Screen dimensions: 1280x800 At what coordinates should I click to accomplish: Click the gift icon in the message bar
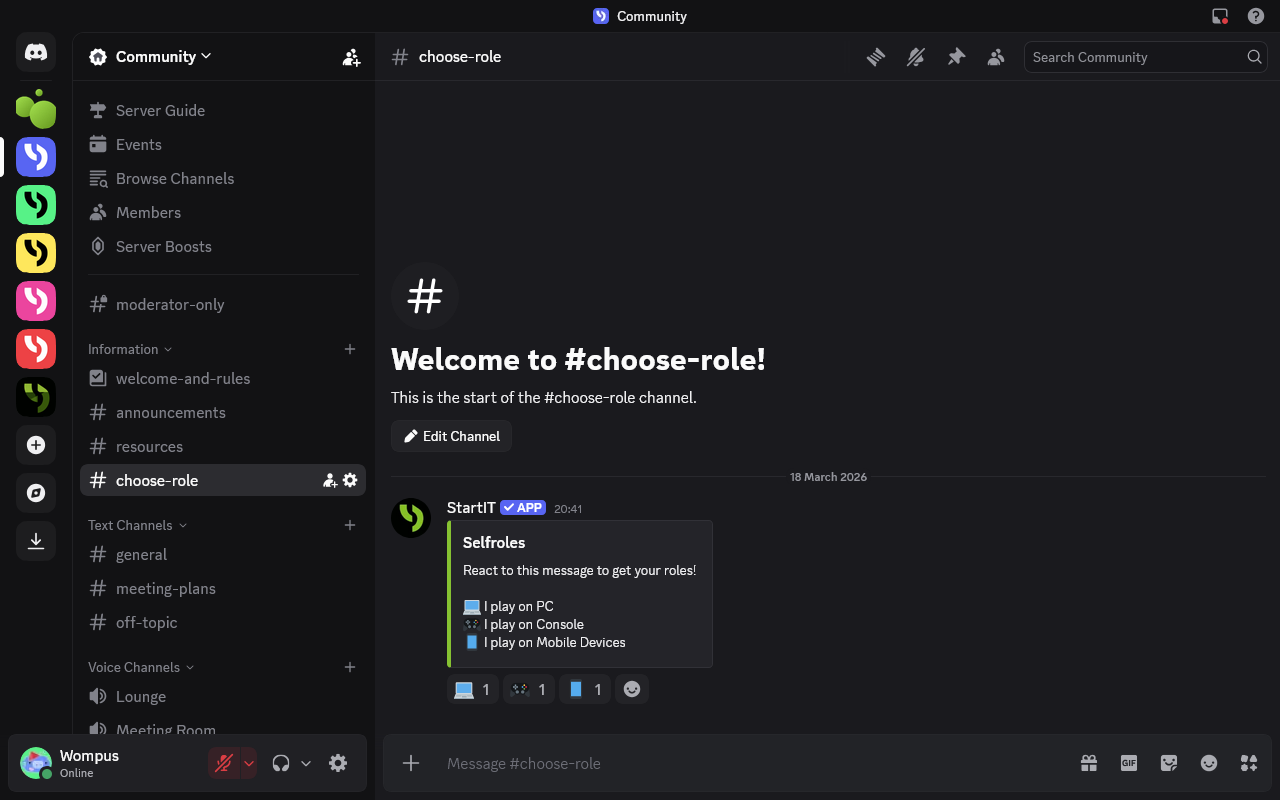pos(1089,763)
